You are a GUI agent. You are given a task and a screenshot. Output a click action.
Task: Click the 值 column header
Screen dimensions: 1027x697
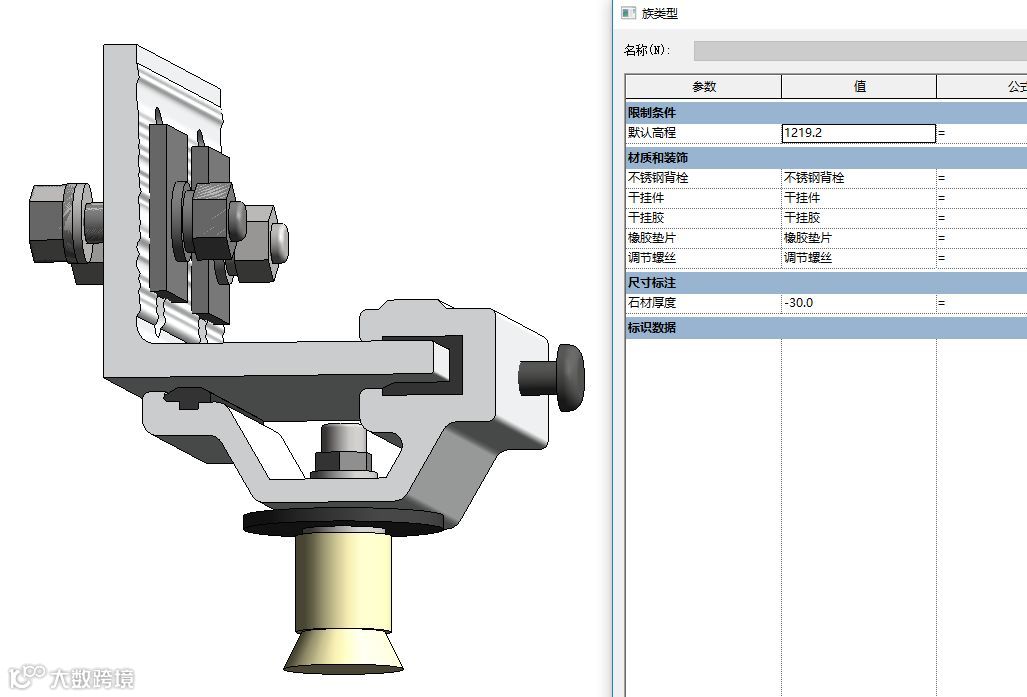[859, 86]
